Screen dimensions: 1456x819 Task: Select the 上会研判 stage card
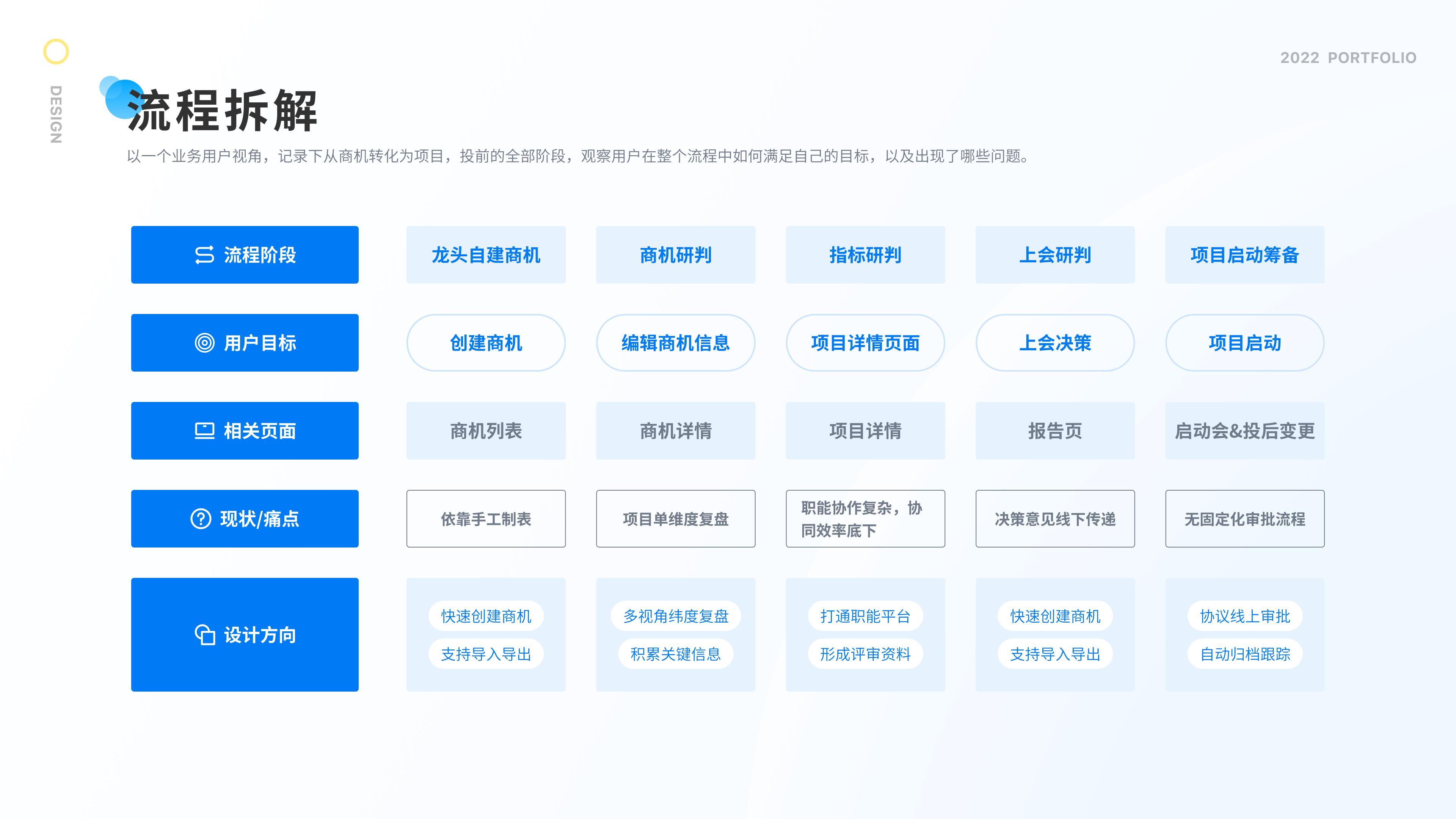(x=1055, y=255)
